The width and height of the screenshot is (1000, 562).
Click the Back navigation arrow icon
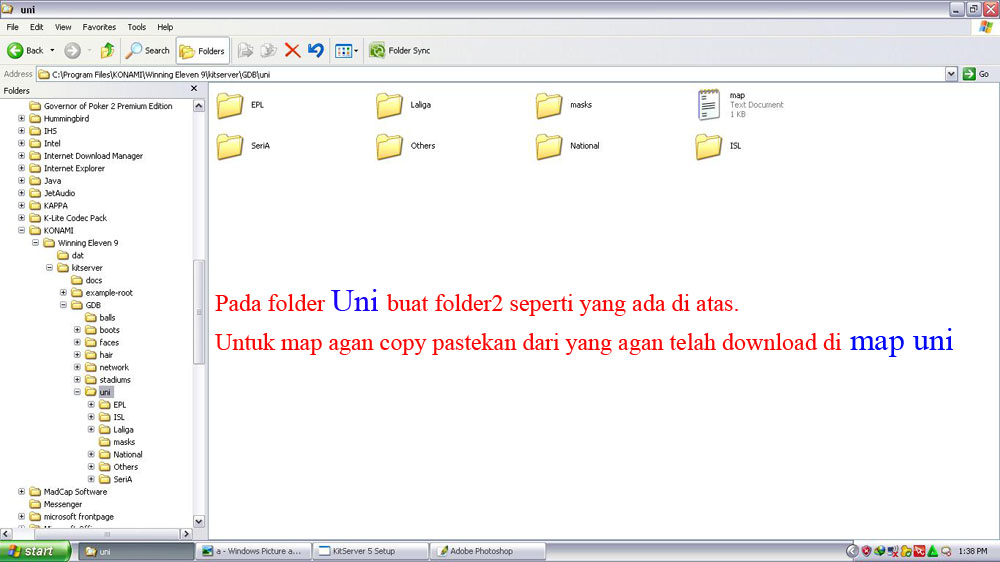pos(15,50)
